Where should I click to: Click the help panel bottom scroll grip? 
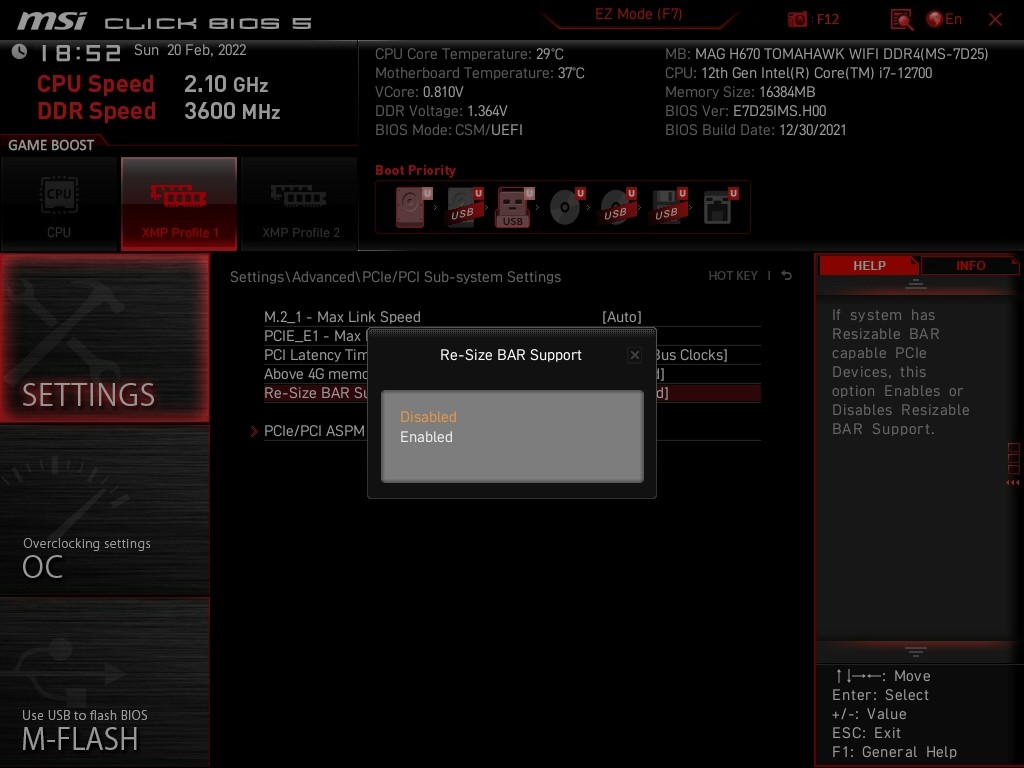tap(916, 652)
